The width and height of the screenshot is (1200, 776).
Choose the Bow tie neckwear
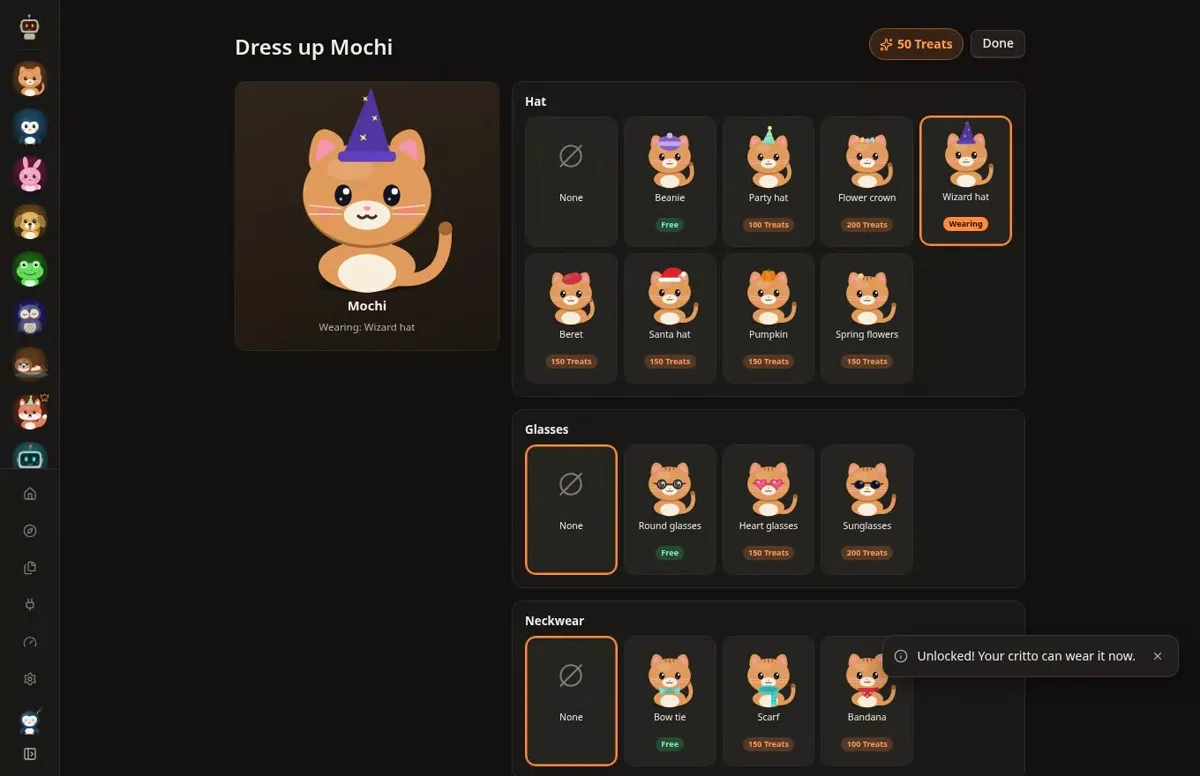[x=670, y=701]
